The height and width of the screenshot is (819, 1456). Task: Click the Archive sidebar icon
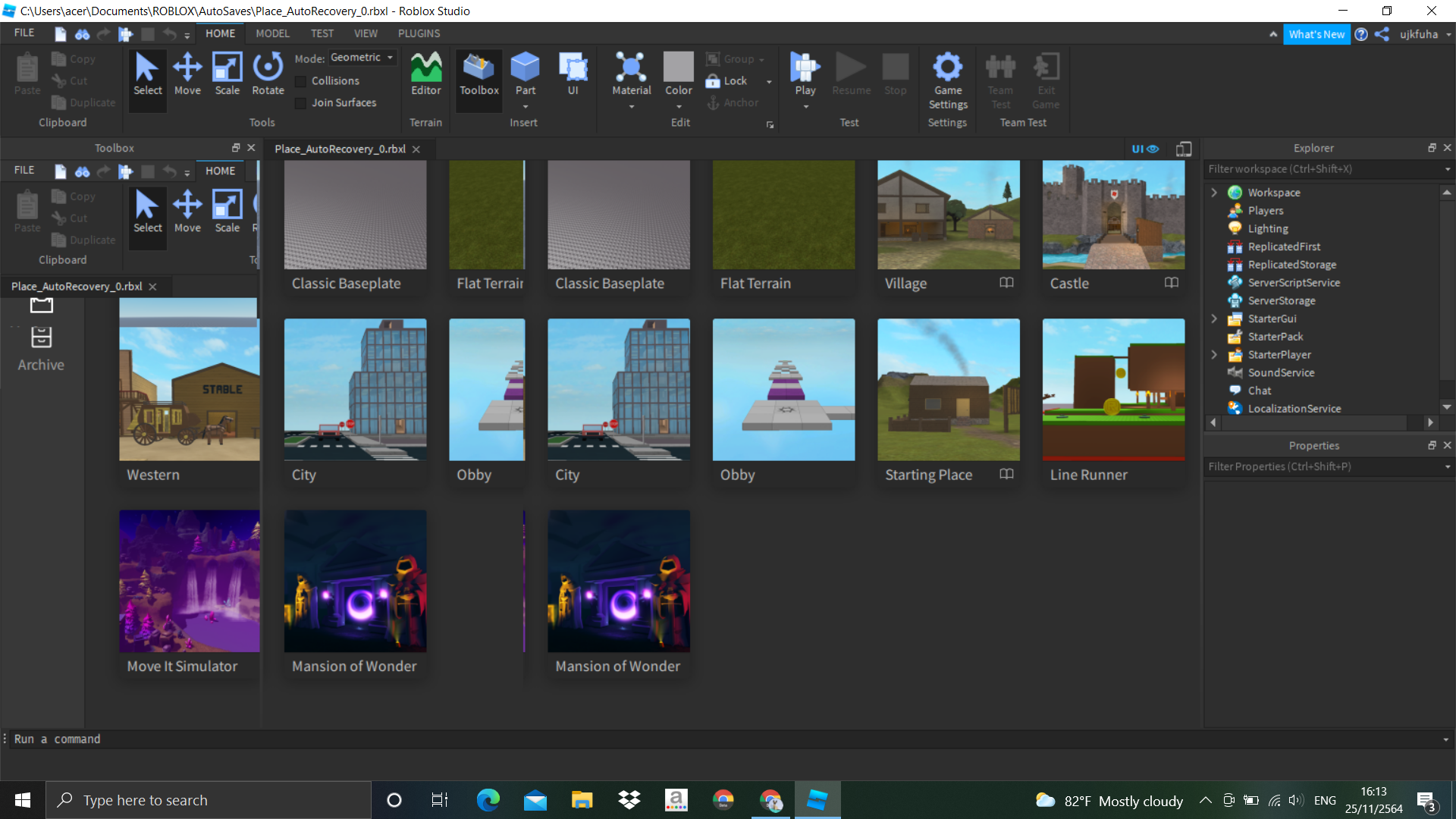(41, 349)
